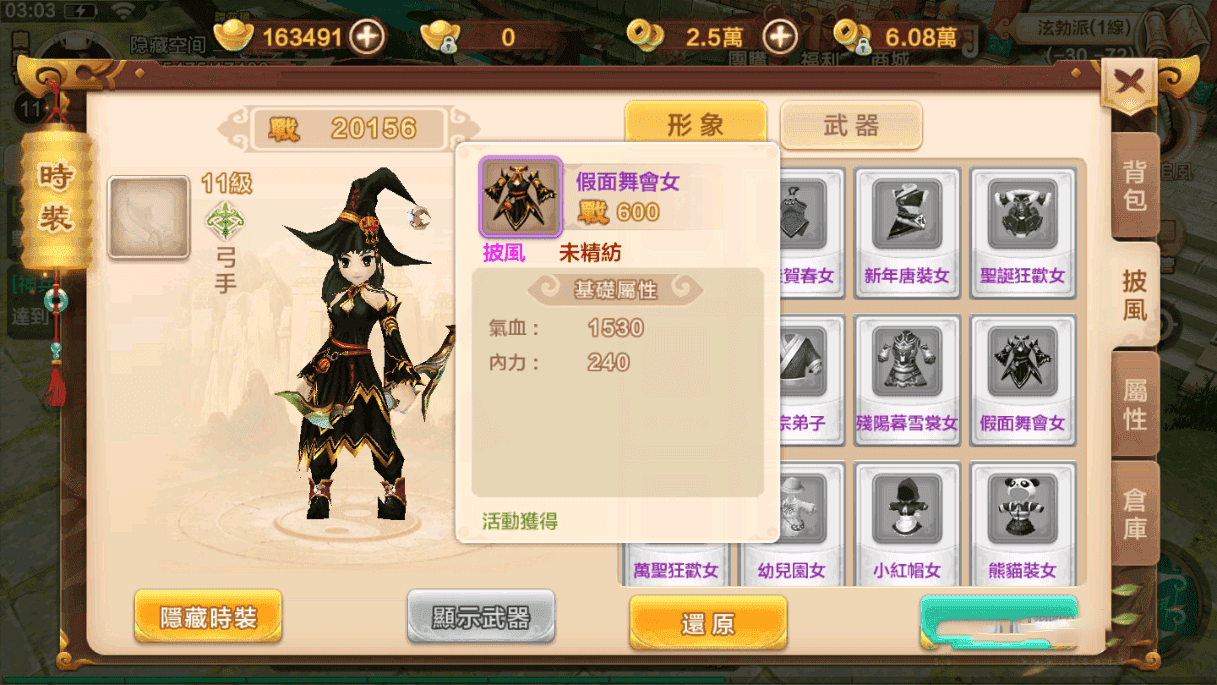
Task: Close the costume panel with X
Action: click(1129, 84)
